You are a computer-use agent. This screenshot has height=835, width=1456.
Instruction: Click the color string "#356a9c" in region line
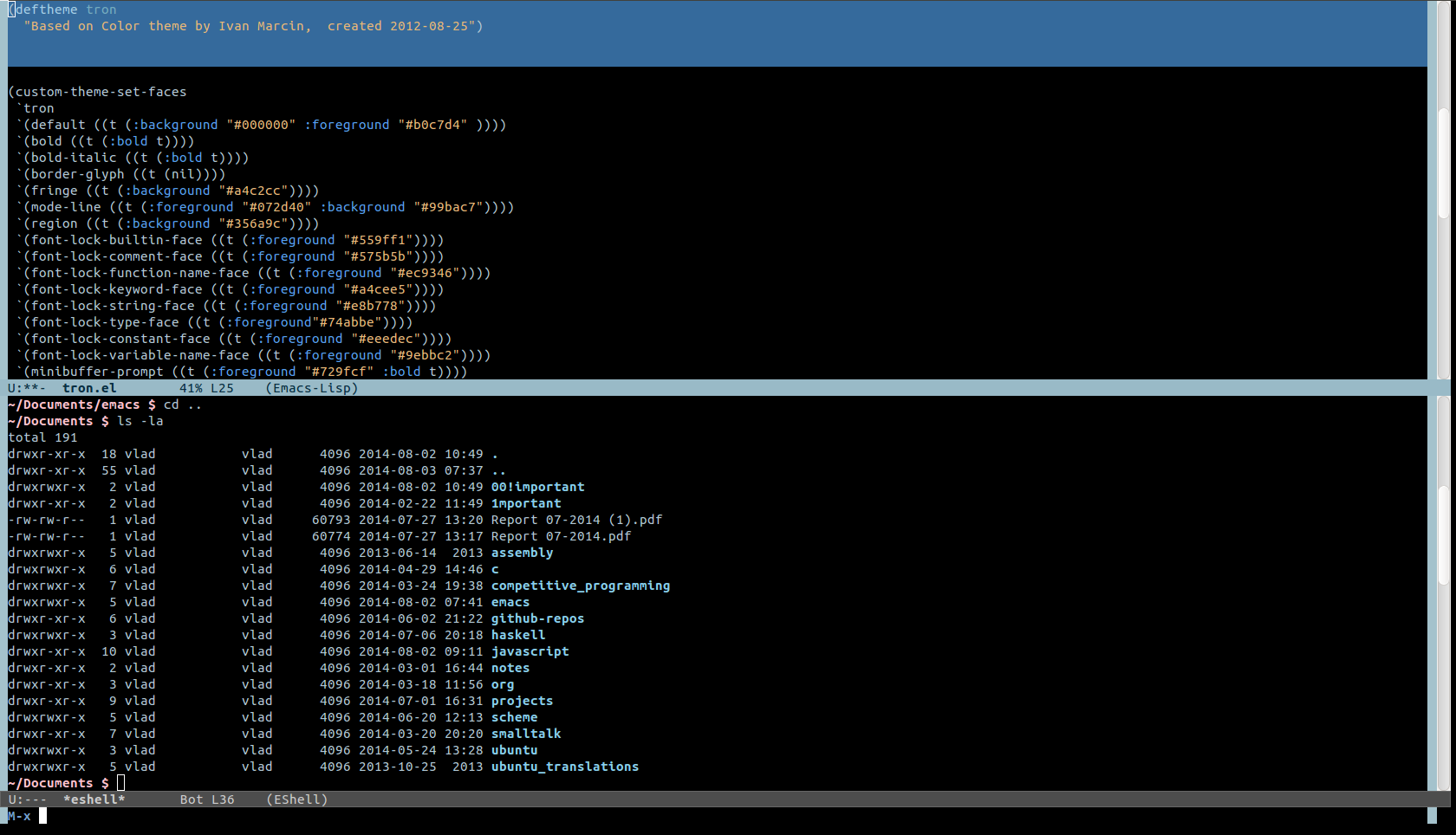click(x=253, y=223)
